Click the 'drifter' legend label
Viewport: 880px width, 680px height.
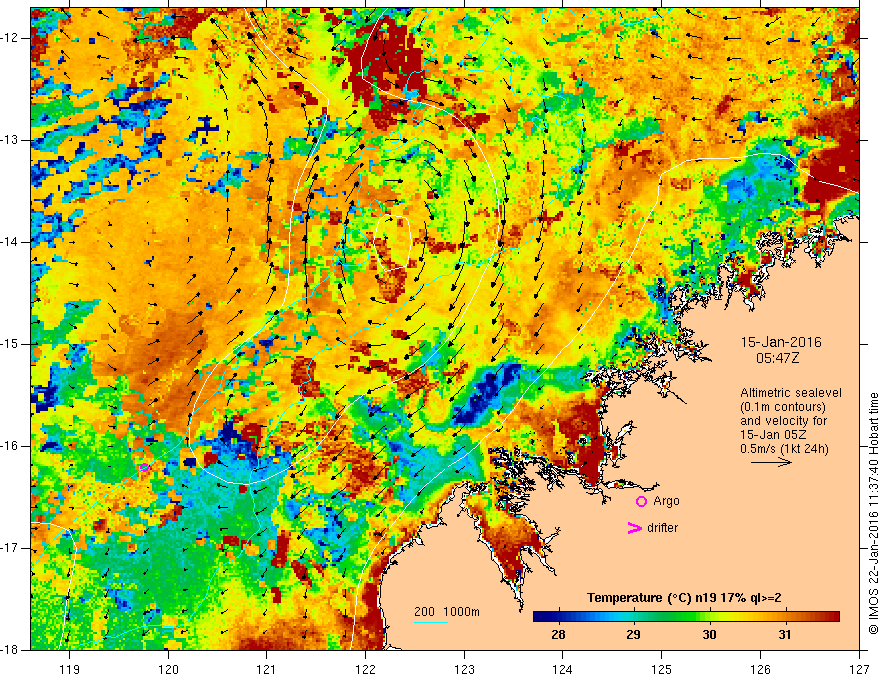[662, 528]
